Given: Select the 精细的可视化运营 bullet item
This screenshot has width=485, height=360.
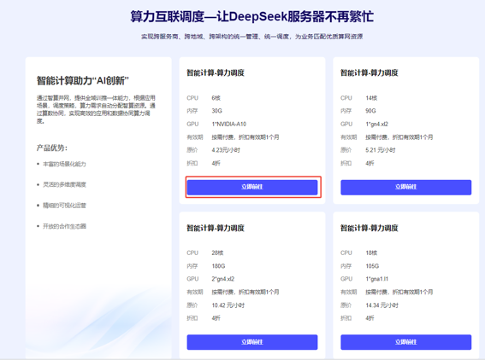Looking at the screenshot, I should click(64, 205).
